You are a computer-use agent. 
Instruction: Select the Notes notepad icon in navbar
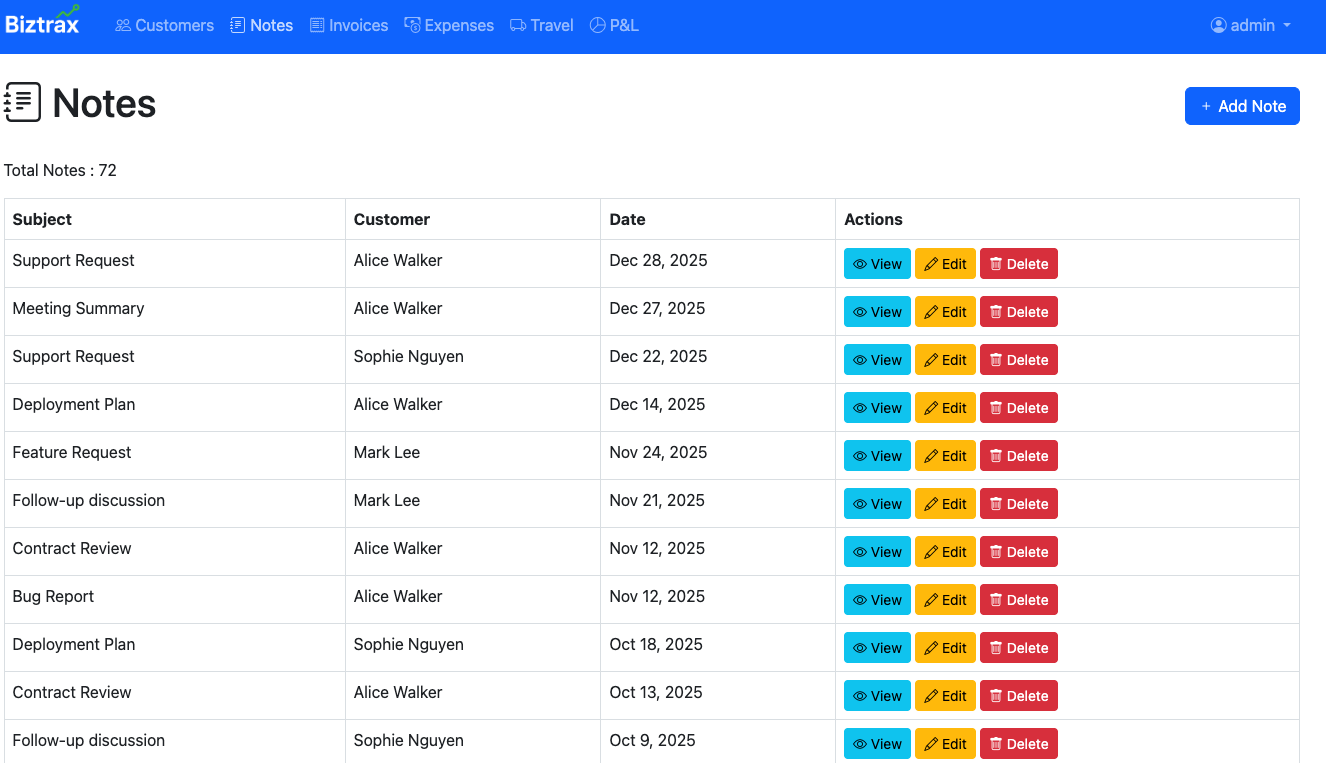click(x=236, y=25)
